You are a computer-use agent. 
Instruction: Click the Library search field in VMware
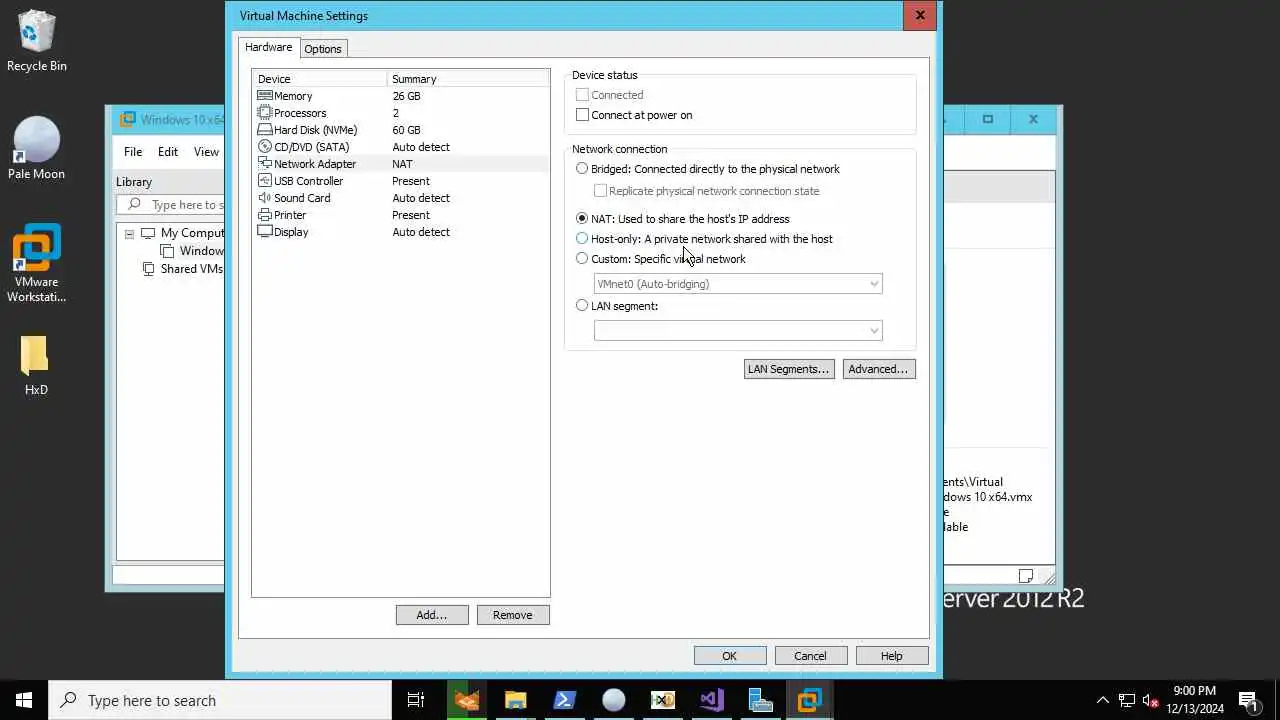(171, 205)
